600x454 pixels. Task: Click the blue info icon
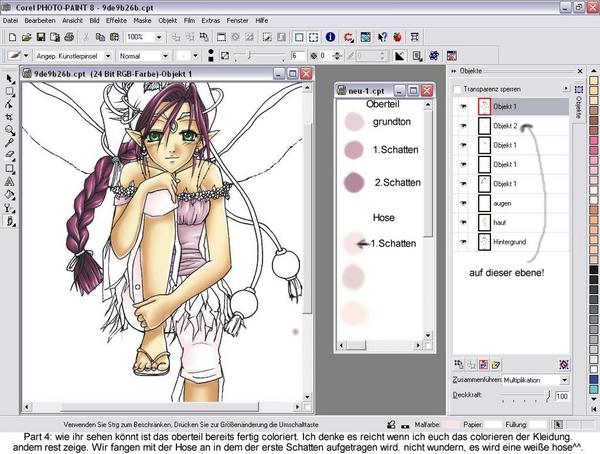coord(330,37)
